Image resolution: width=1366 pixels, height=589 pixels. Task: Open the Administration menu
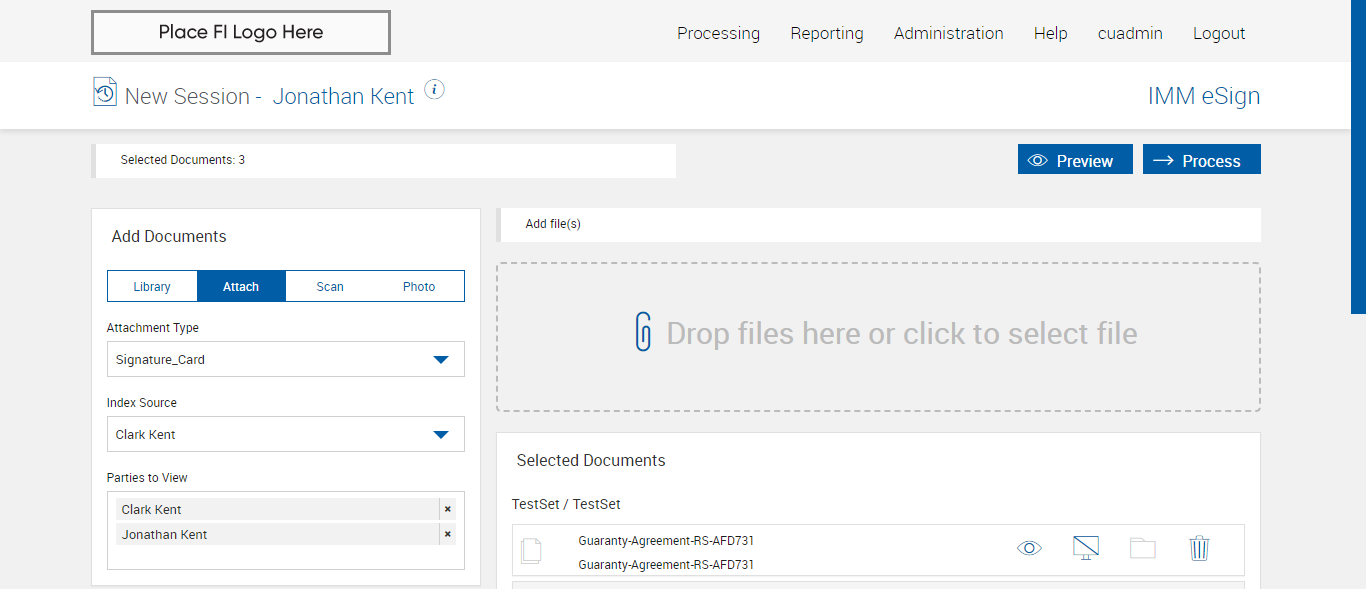(949, 33)
